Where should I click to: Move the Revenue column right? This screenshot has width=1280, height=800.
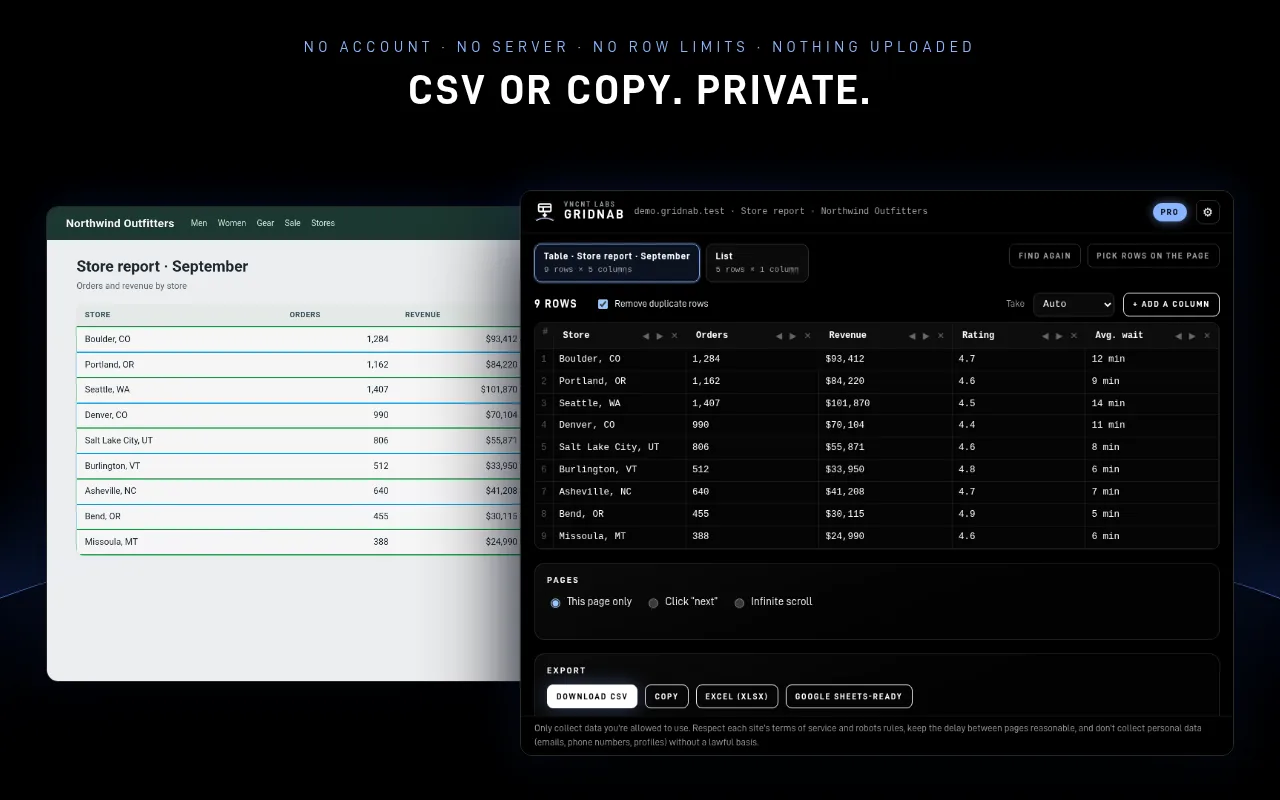click(926, 336)
